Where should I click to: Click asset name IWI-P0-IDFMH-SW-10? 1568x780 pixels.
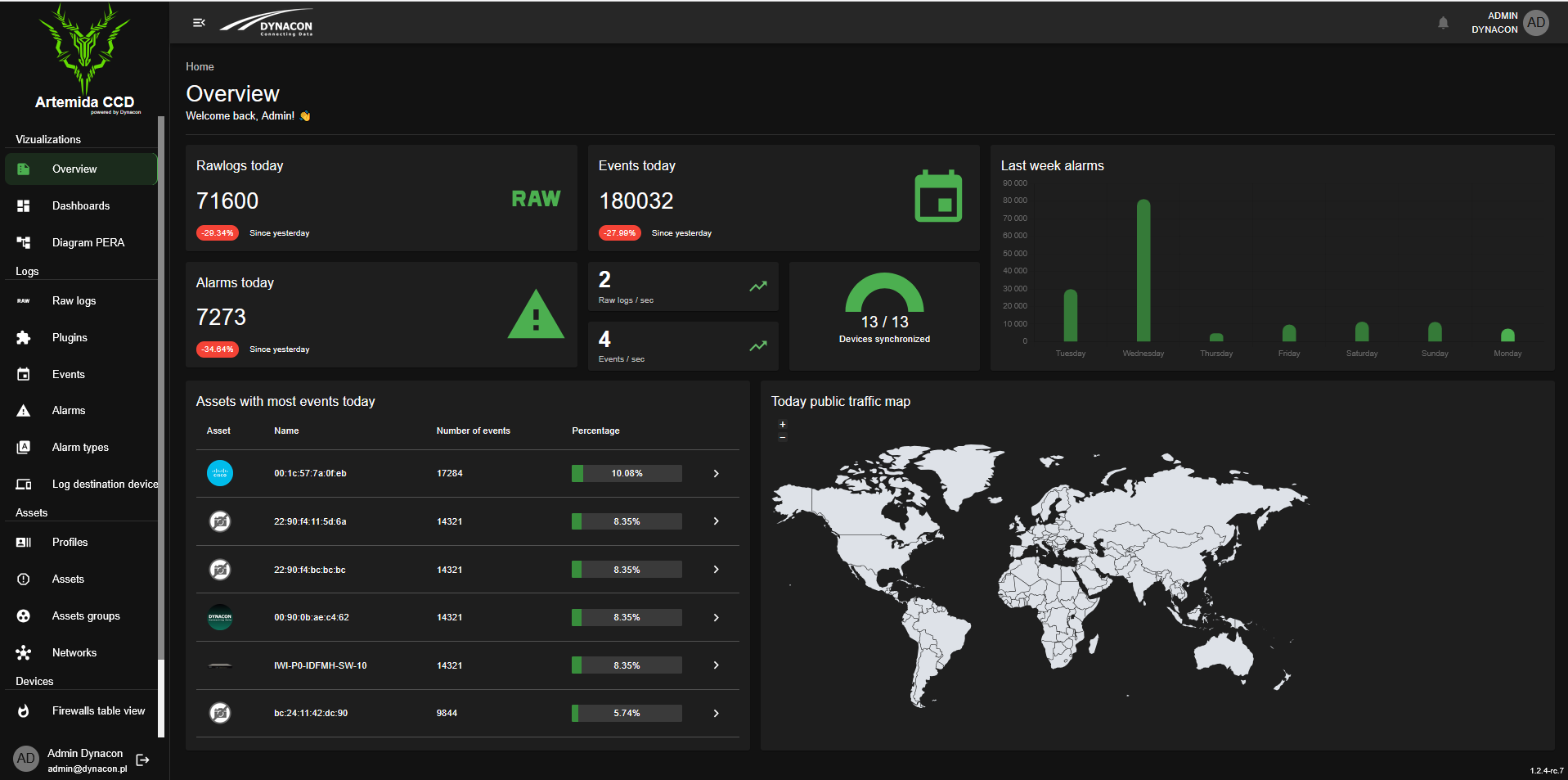pos(321,665)
